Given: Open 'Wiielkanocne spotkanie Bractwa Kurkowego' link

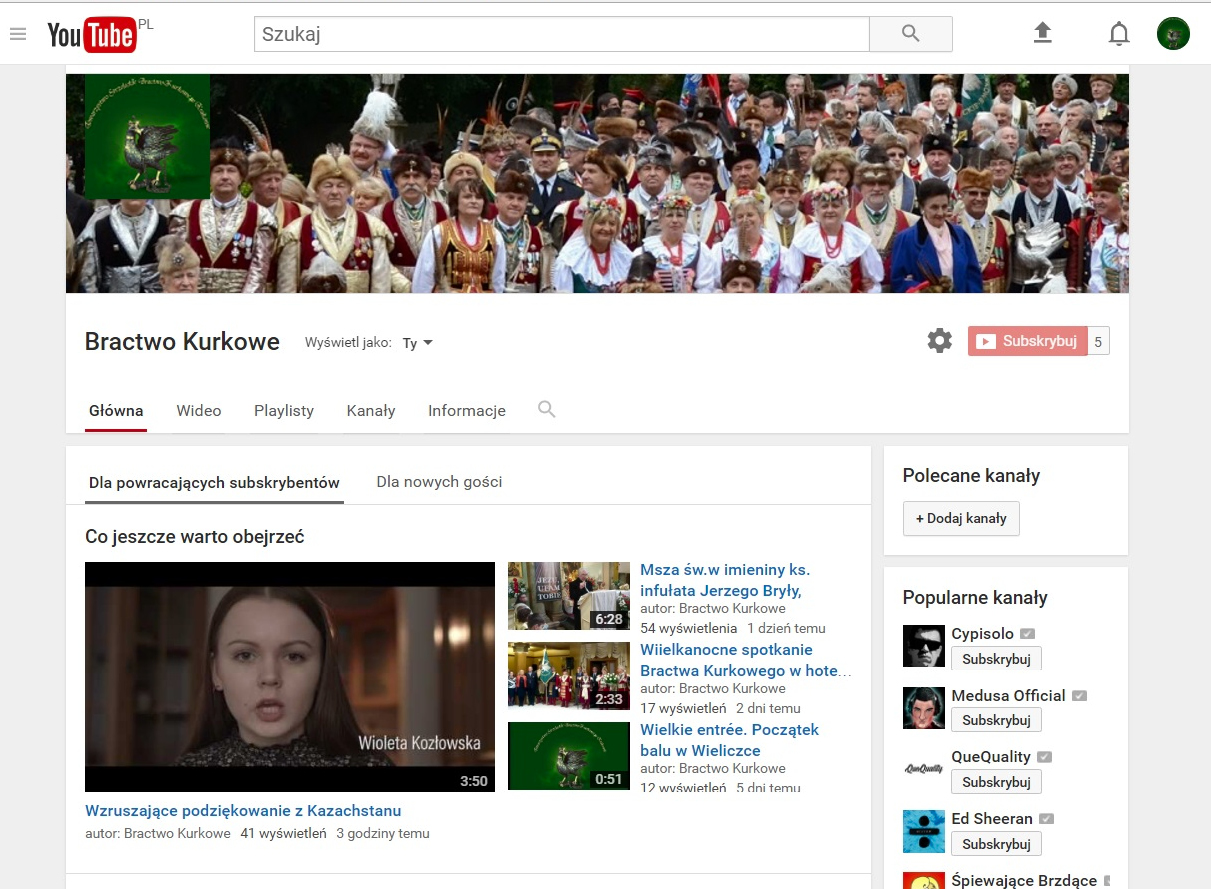Looking at the screenshot, I should click(x=746, y=660).
